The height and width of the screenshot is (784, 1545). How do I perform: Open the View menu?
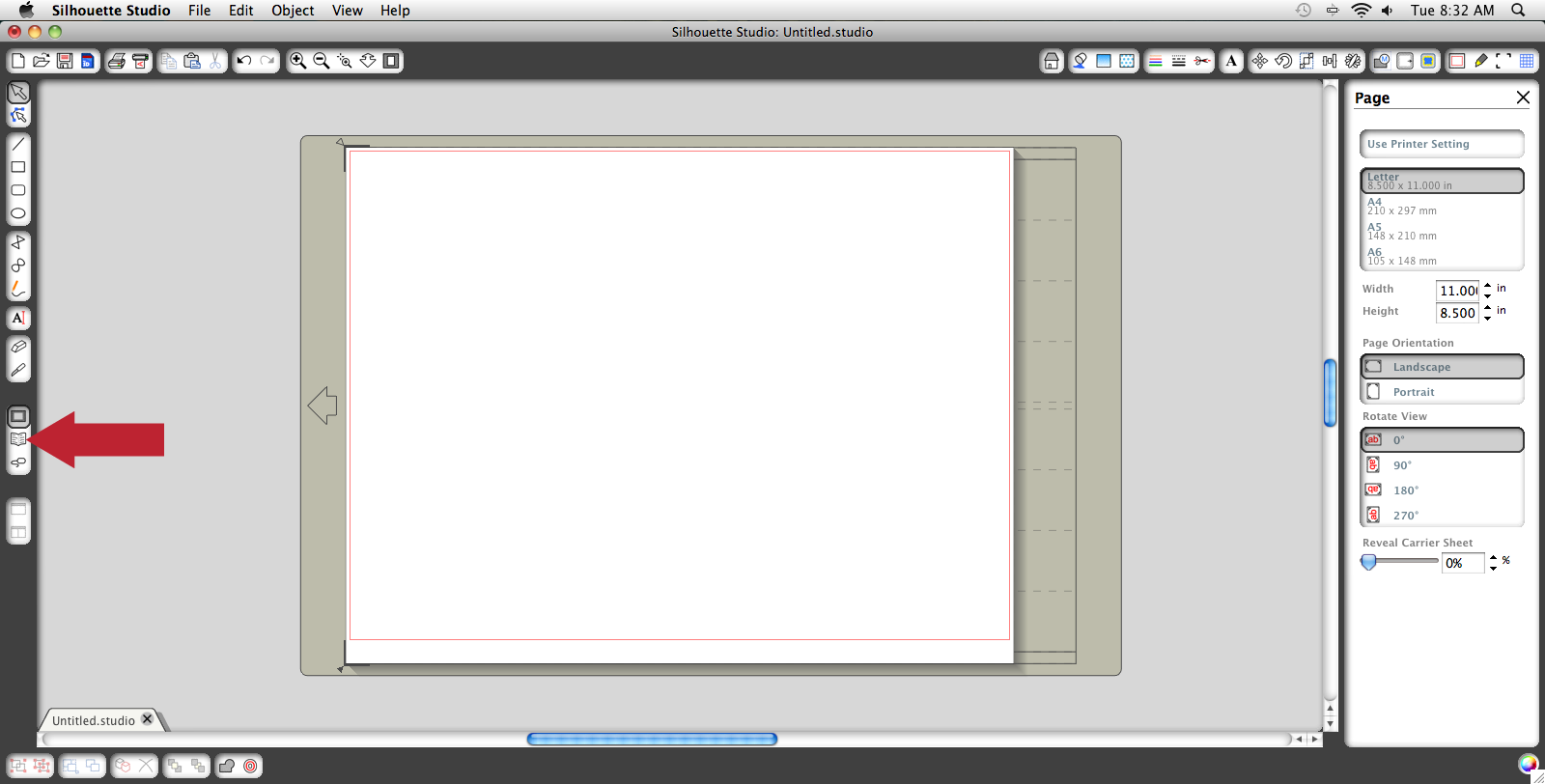(x=348, y=11)
